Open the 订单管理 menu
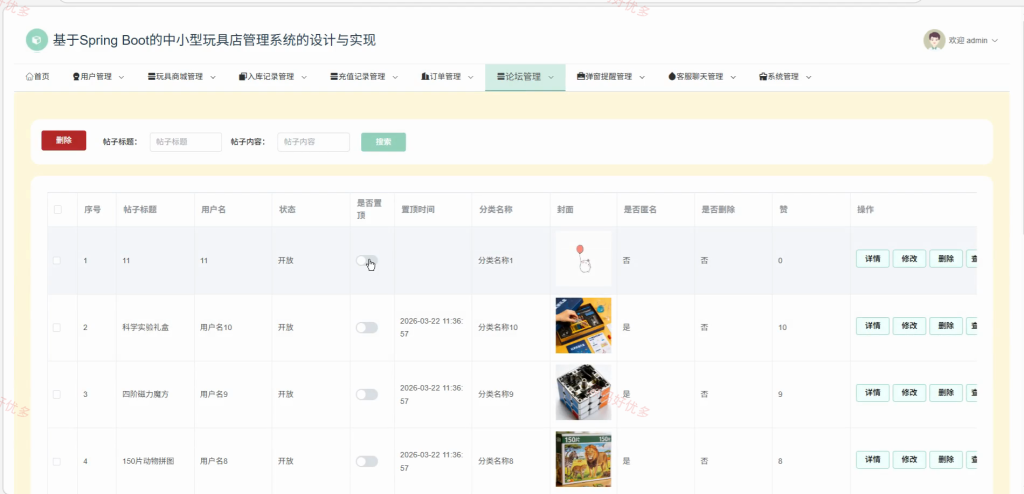Image resolution: width=1024 pixels, height=494 pixels. (448, 77)
